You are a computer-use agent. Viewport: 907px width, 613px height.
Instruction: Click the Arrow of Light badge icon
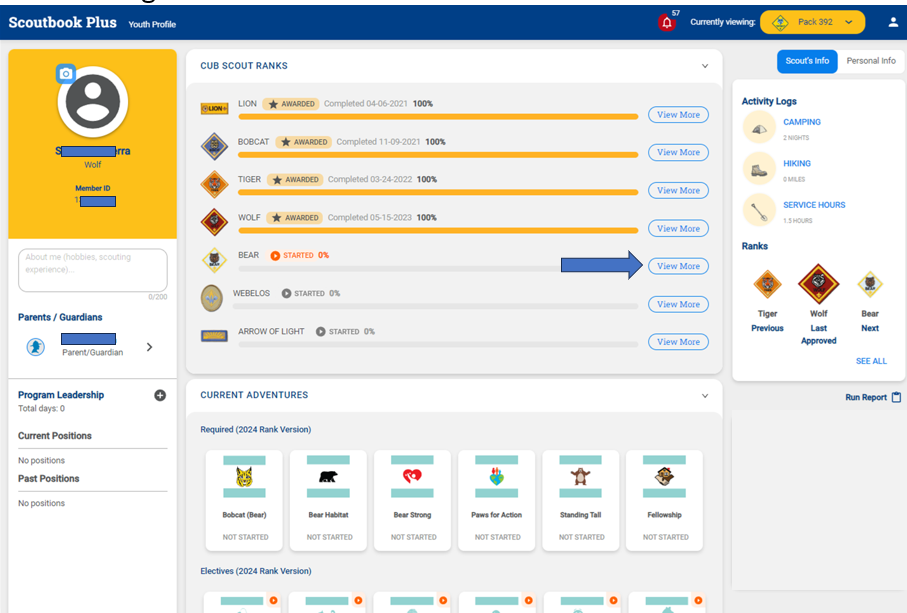[x=214, y=336]
